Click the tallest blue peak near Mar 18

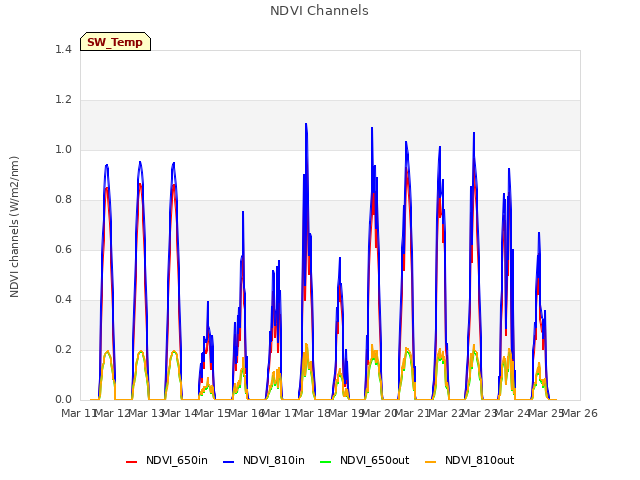click(306, 124)
